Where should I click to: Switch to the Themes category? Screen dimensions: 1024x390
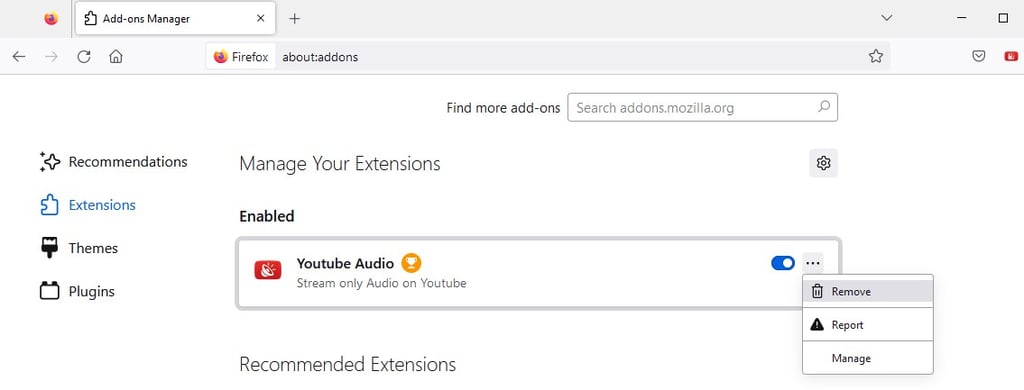pos(79,248)
